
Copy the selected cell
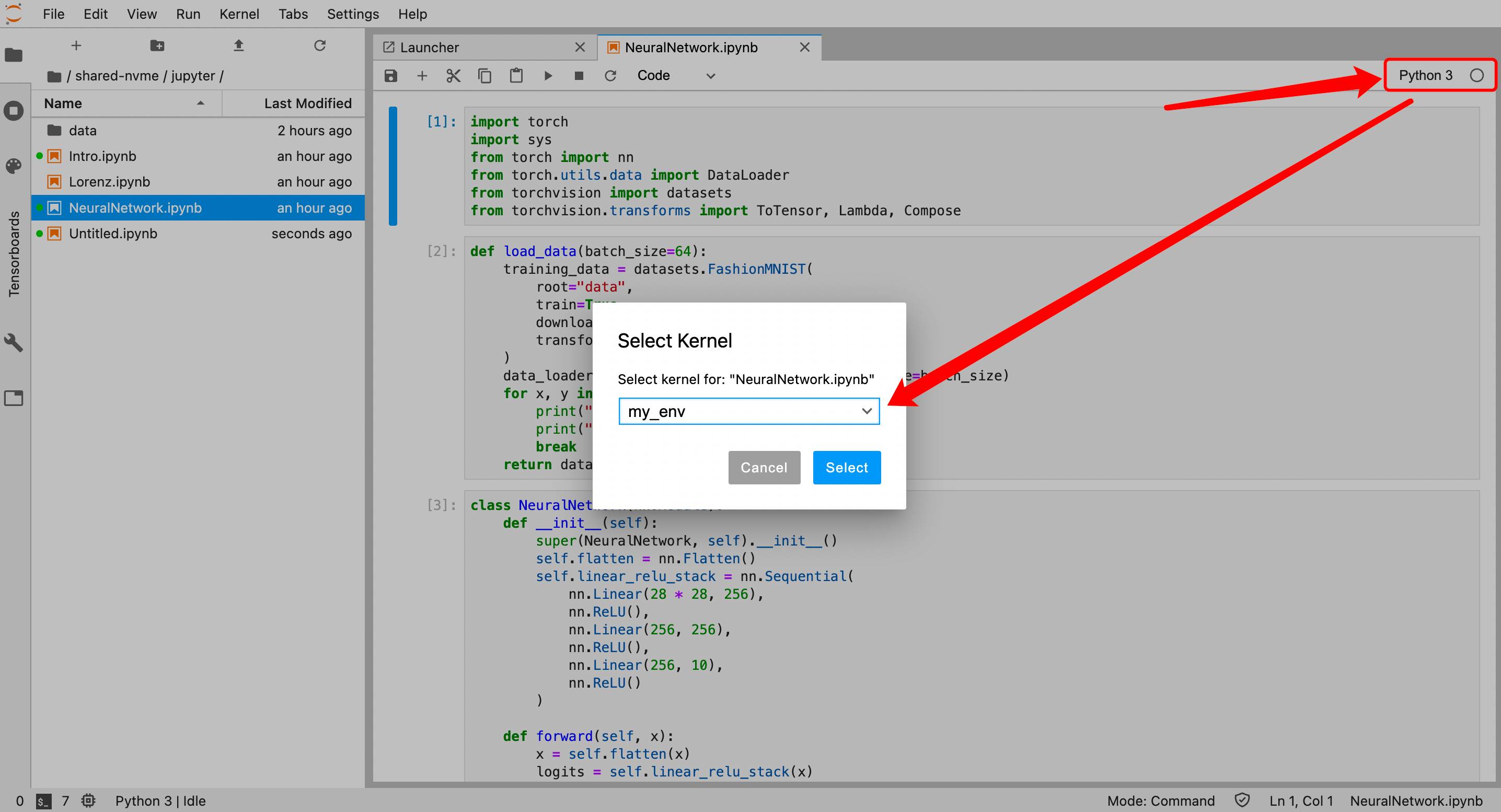click(485, 76)
